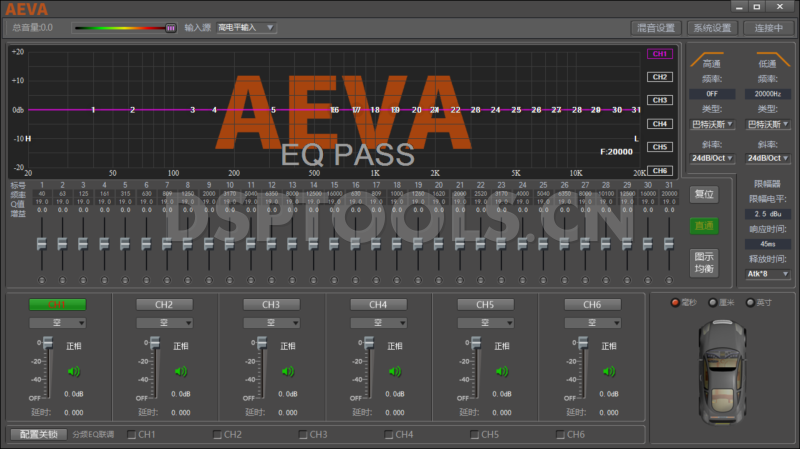
Task: Open the CH6 speaker assignment dropdown
Action: (x=593, y=323)
